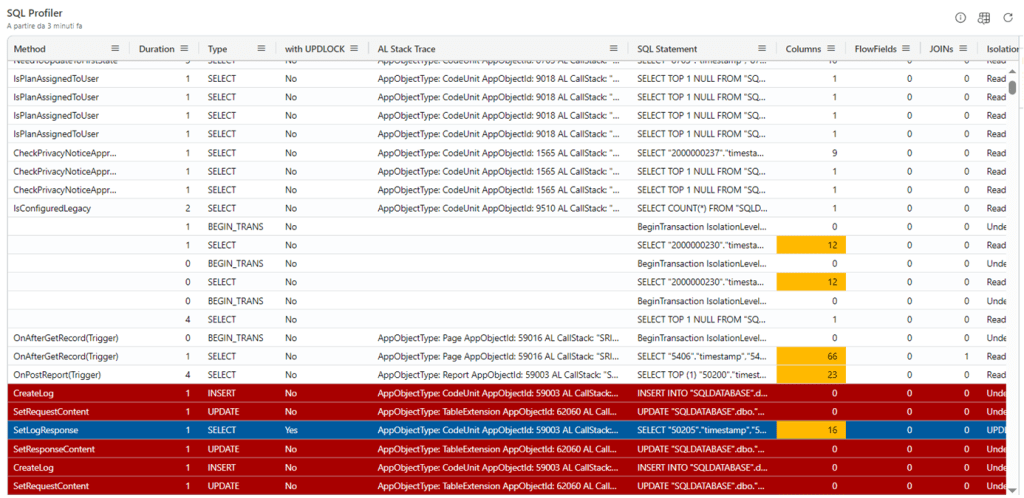Click the orange cell showing 23 columns

[x=810, y=375]
